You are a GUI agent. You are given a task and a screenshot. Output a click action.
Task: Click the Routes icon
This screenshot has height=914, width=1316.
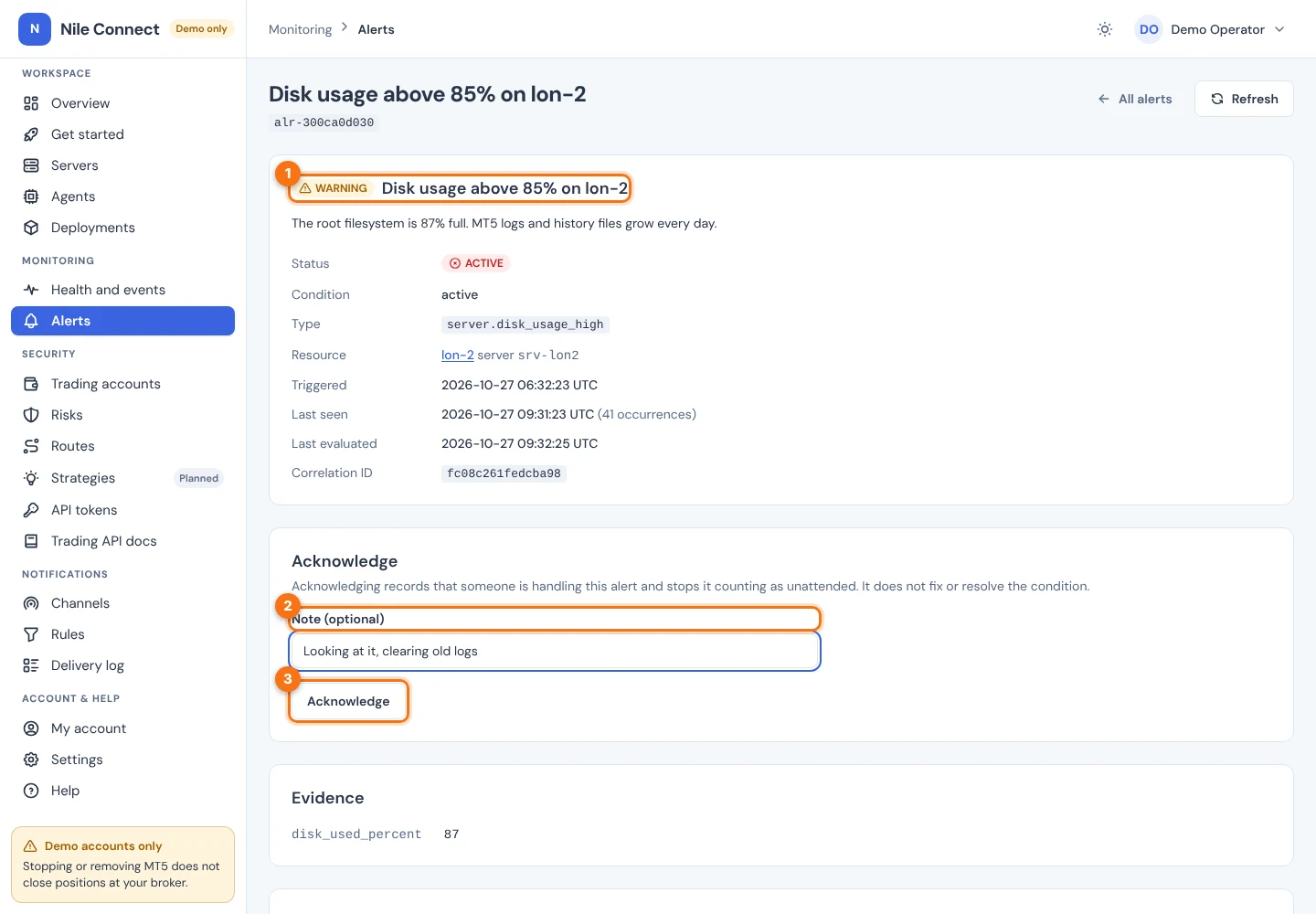tap(31, 446)
